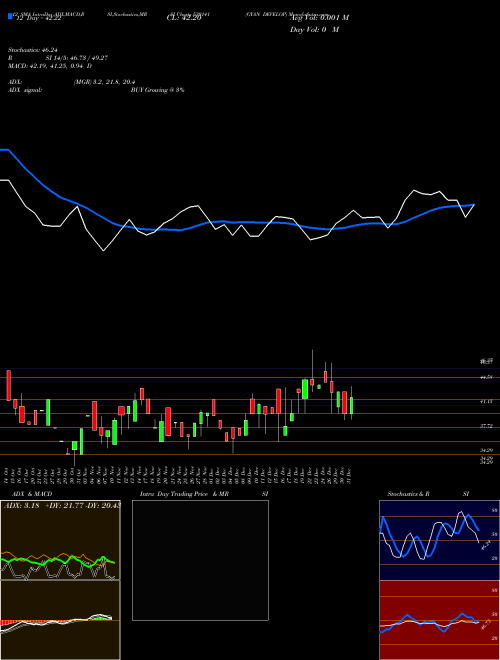Viewport: 500px width, 660px height.
Task: Click the 41.13 price axis label
Action: 486,402
